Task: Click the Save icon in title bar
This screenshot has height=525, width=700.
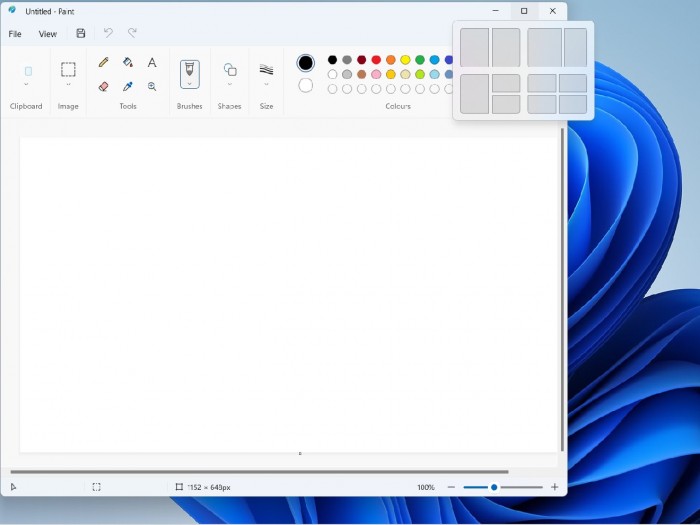Action: point(81,33)
